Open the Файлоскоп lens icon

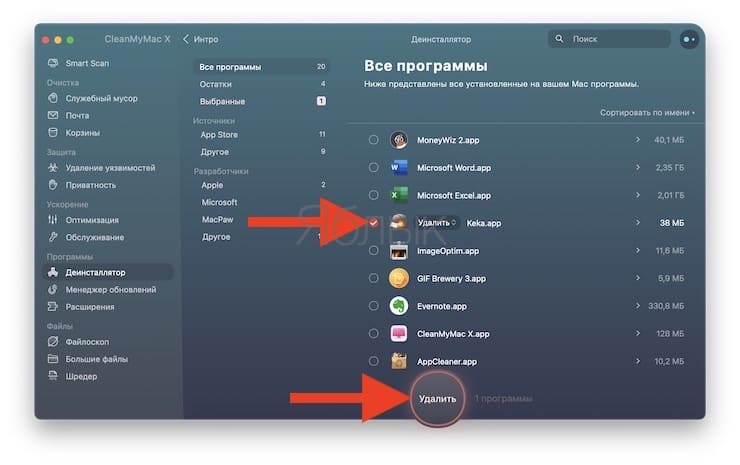[x=53, y=342]
